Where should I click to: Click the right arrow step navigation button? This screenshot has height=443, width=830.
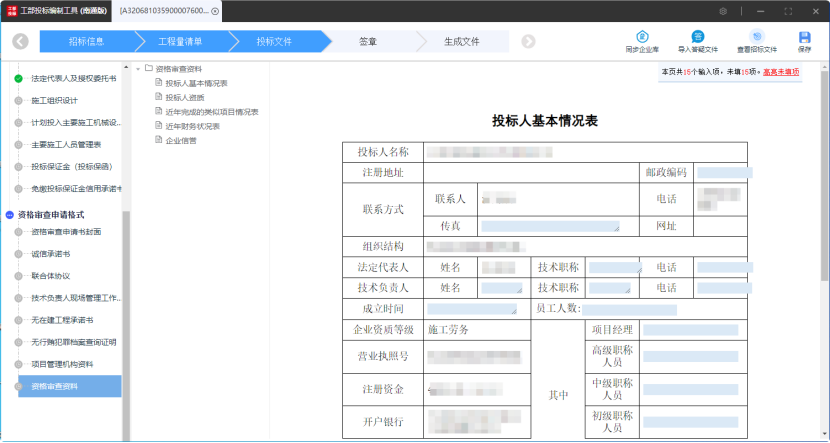528,42
